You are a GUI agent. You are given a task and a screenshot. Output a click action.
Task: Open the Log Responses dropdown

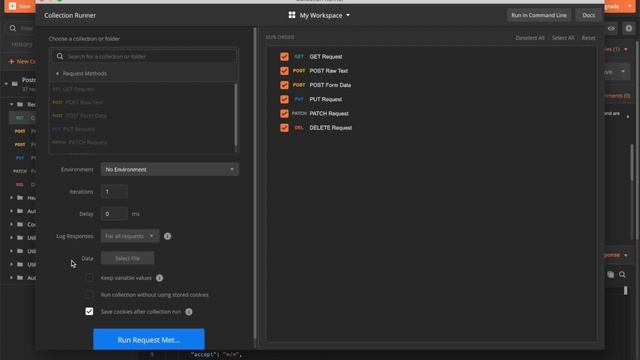pyautogui.click(x=130, y=236)
